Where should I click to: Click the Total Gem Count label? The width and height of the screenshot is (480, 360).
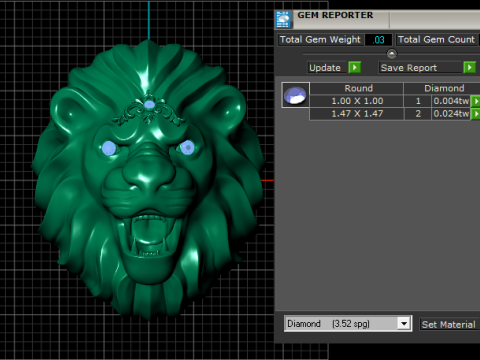click(436, 40)
